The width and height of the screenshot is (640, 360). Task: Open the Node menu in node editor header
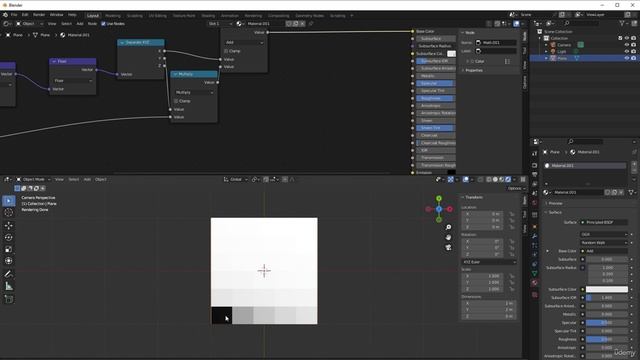tap(92, 24)
